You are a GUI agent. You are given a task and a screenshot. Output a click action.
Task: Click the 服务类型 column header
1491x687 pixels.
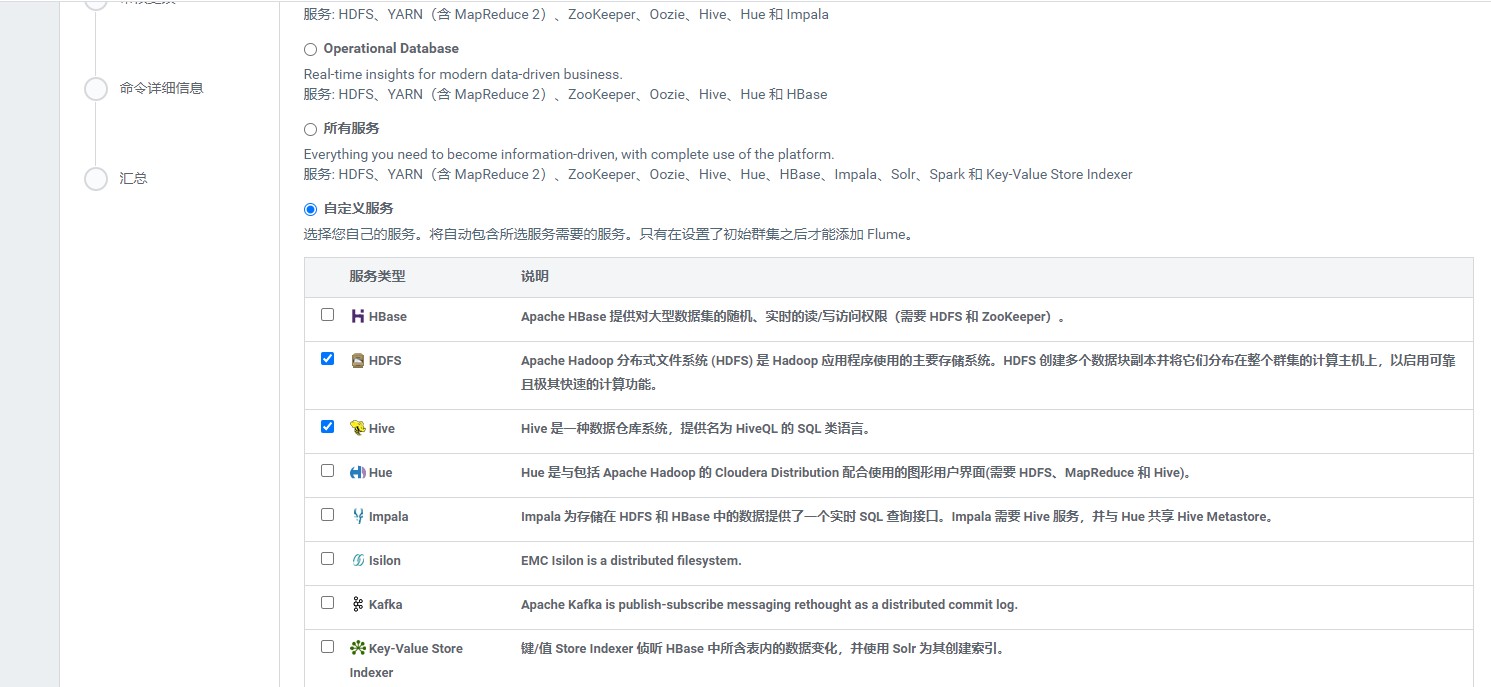click(377, 276)
